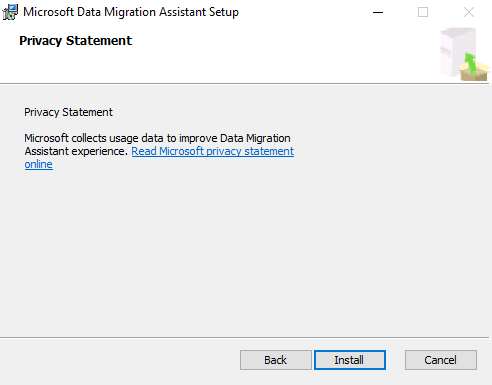Click the setup package graphic in the header banner

coord(465,54)
